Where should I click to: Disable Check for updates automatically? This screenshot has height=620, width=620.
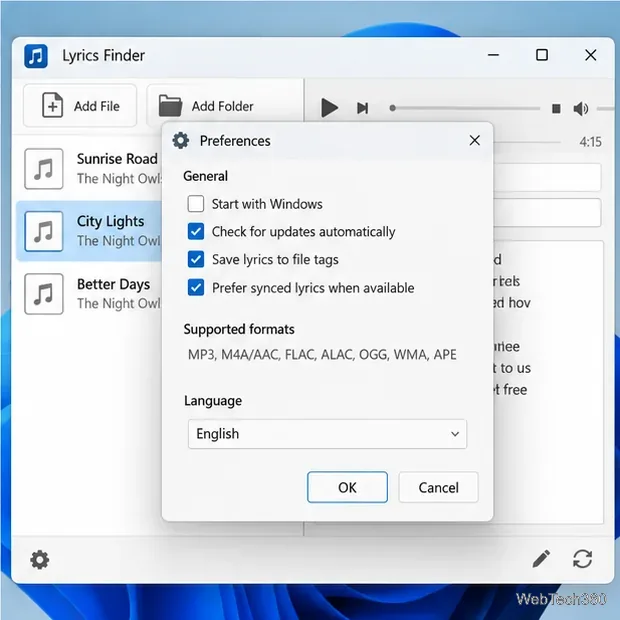[x=196, y=232]
